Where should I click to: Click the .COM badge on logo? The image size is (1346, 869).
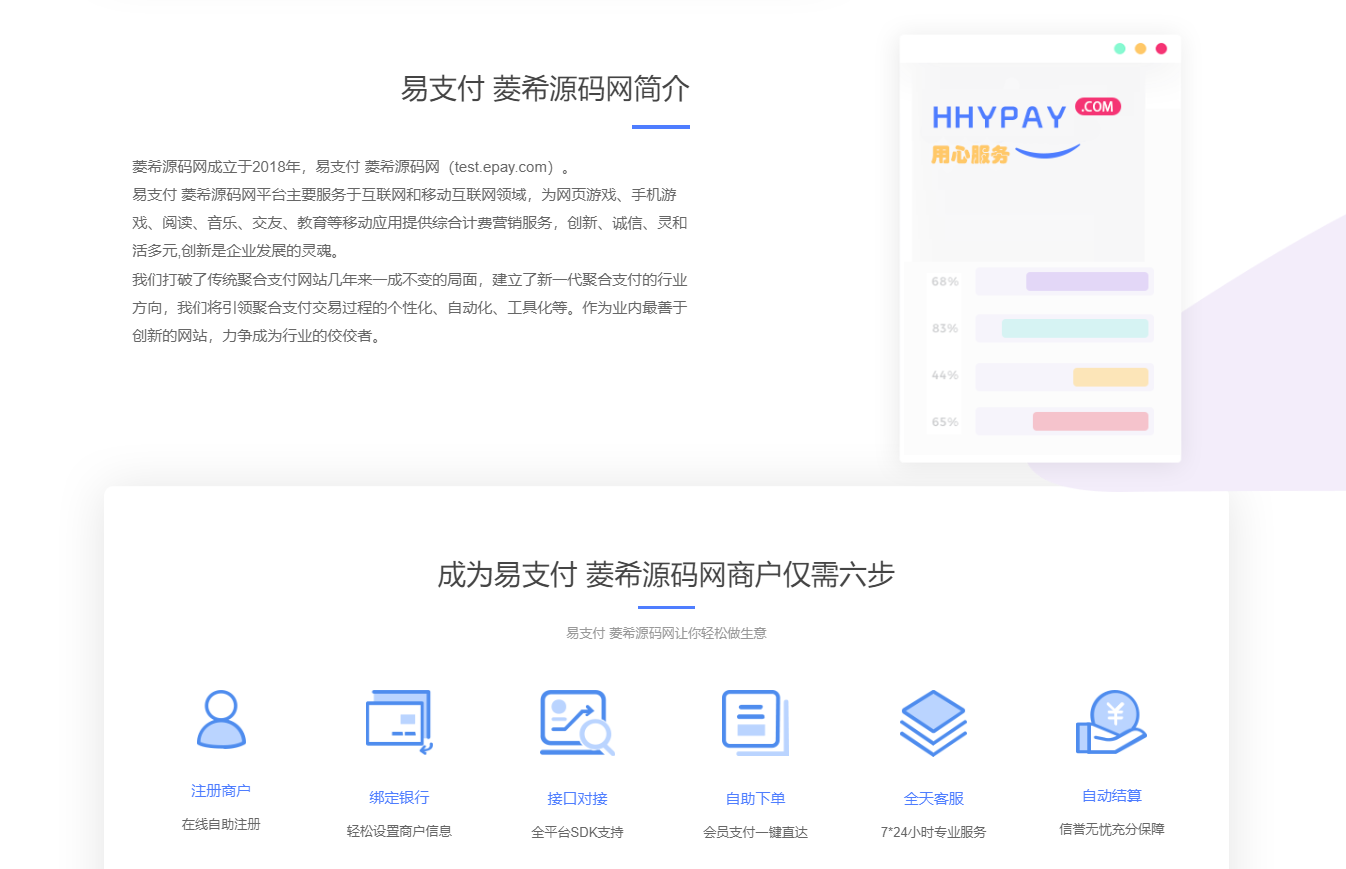click(1098, 106)
